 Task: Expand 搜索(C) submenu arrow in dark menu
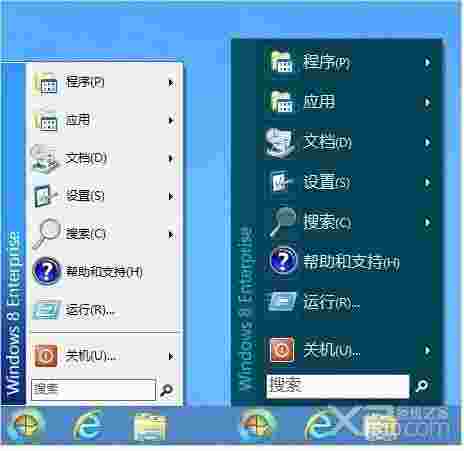pyautogui.click(x=427, y=222)
